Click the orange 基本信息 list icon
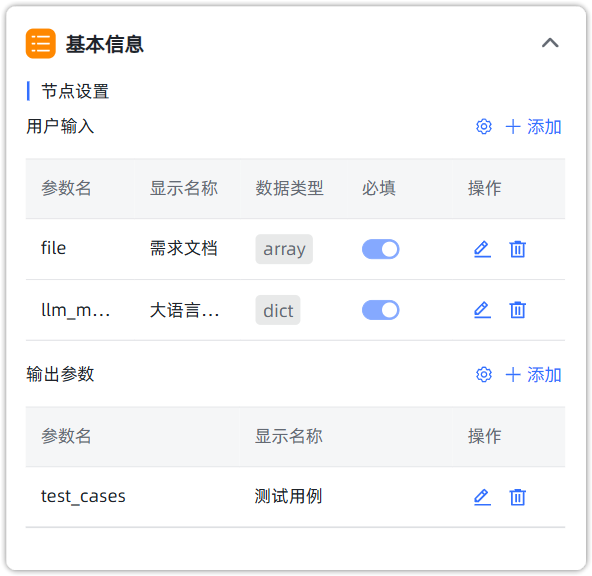The image size is (592, 576). (x=41, y=43)
